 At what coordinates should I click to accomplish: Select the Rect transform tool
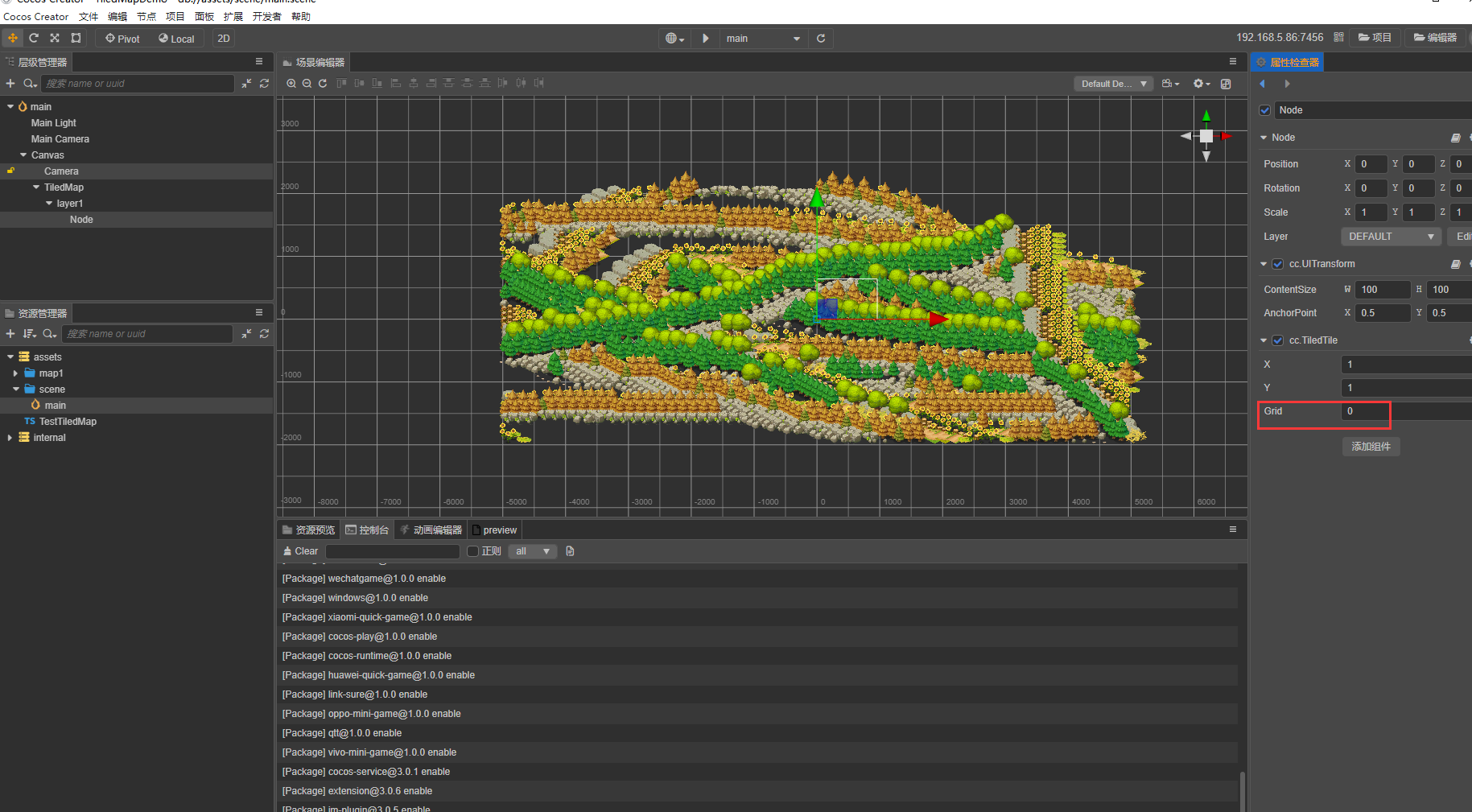(x=76, y=38)
